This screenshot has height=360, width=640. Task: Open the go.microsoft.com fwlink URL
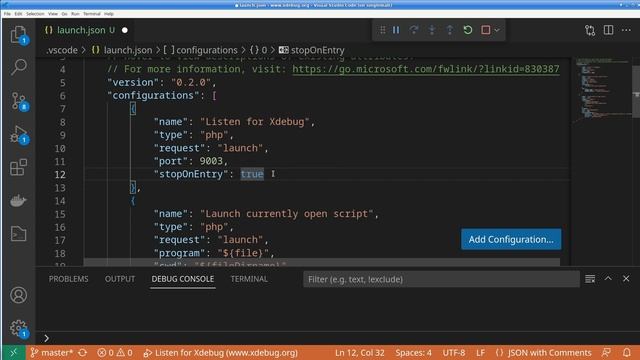(426, 69)
